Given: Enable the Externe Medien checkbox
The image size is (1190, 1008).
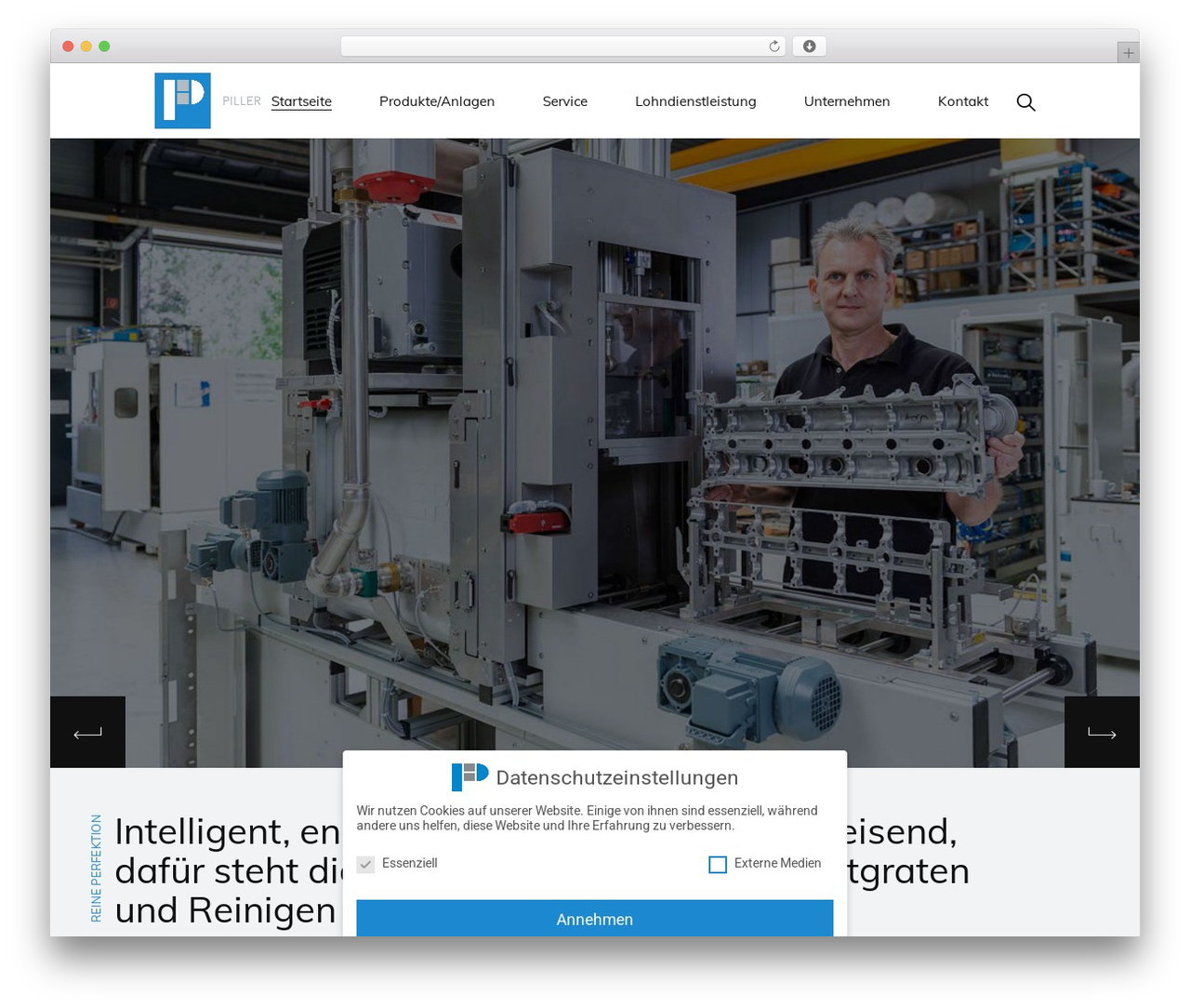Looking at the screenshot, I should click(x=718, y=865).
